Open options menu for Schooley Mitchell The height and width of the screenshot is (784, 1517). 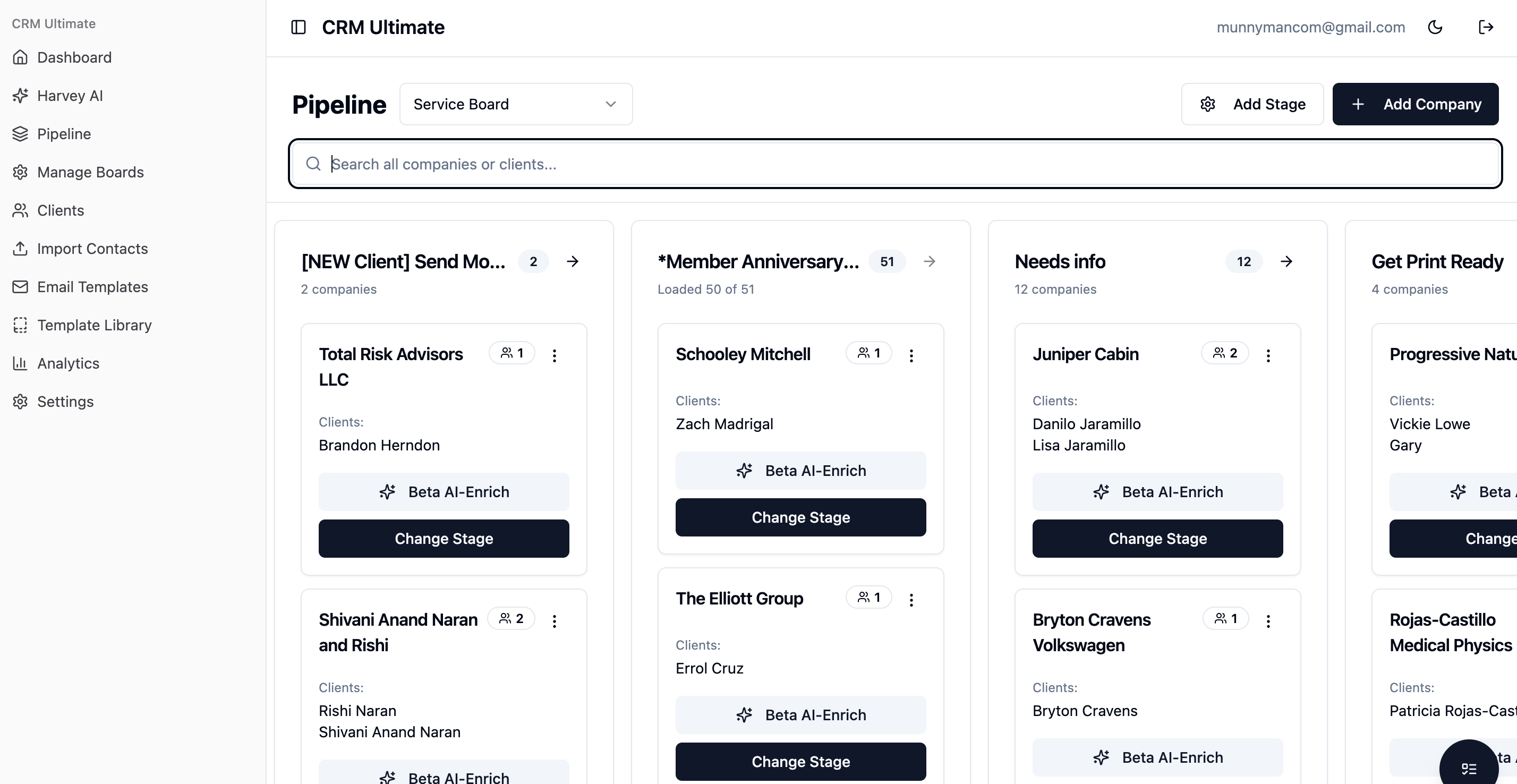[911, 355]
